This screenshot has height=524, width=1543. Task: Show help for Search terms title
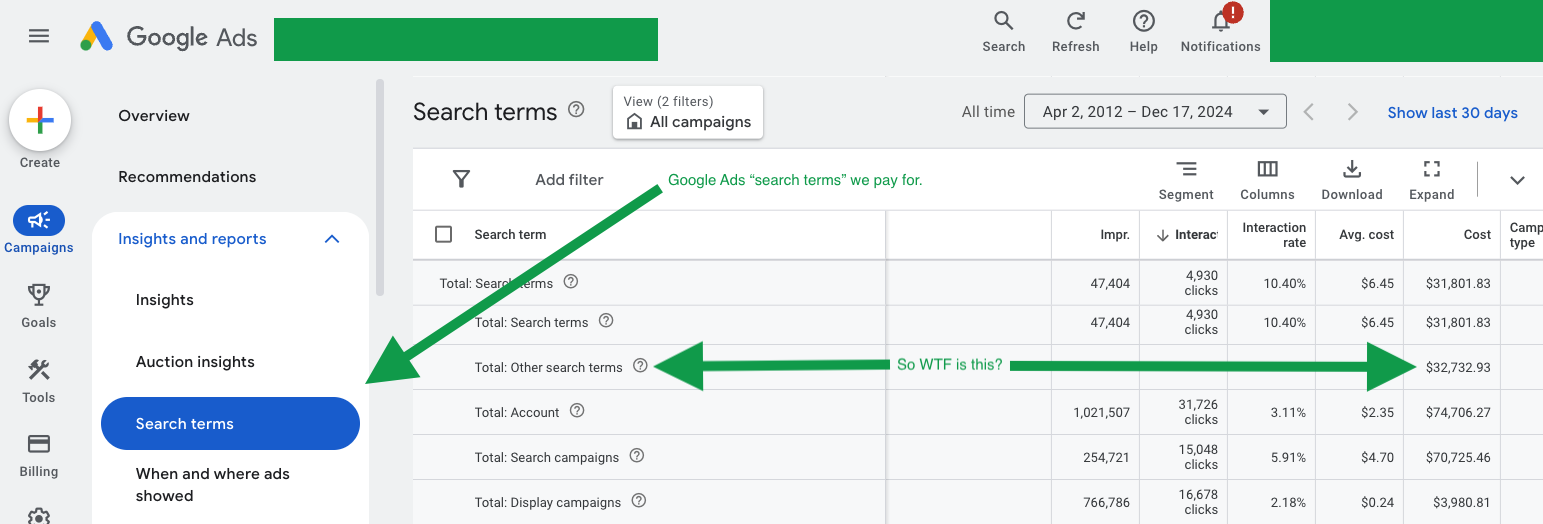tap(576, 110)
